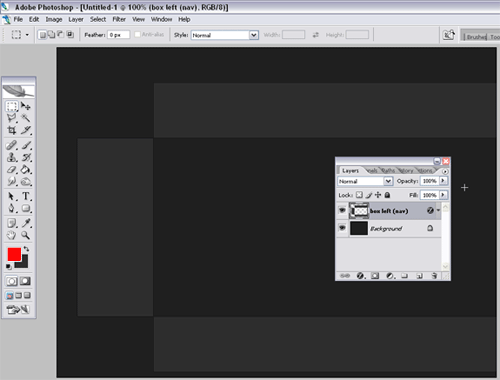Screen dimensions: 500x380
Task: Create a new layer in Layers panel
Action: [419, 276]
